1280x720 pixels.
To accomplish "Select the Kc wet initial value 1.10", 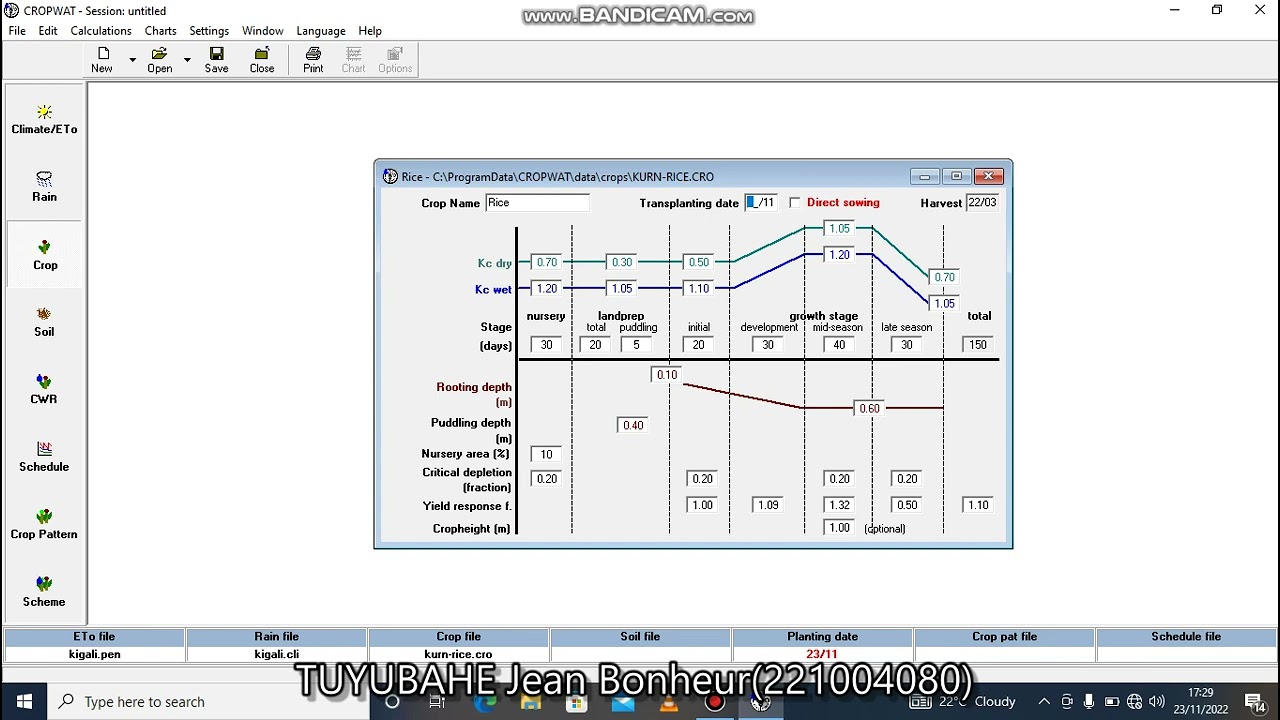I will (698, 289).
